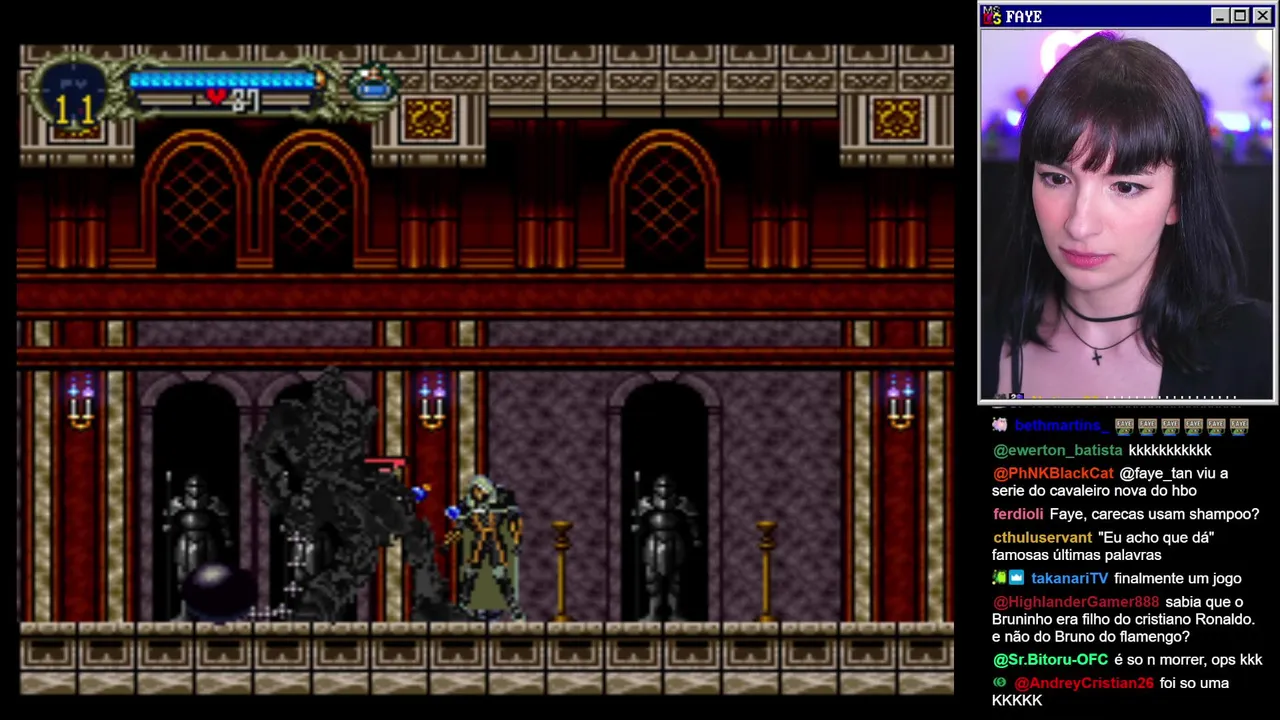Click crown badge before takanariTV

tap(1016, 578)
